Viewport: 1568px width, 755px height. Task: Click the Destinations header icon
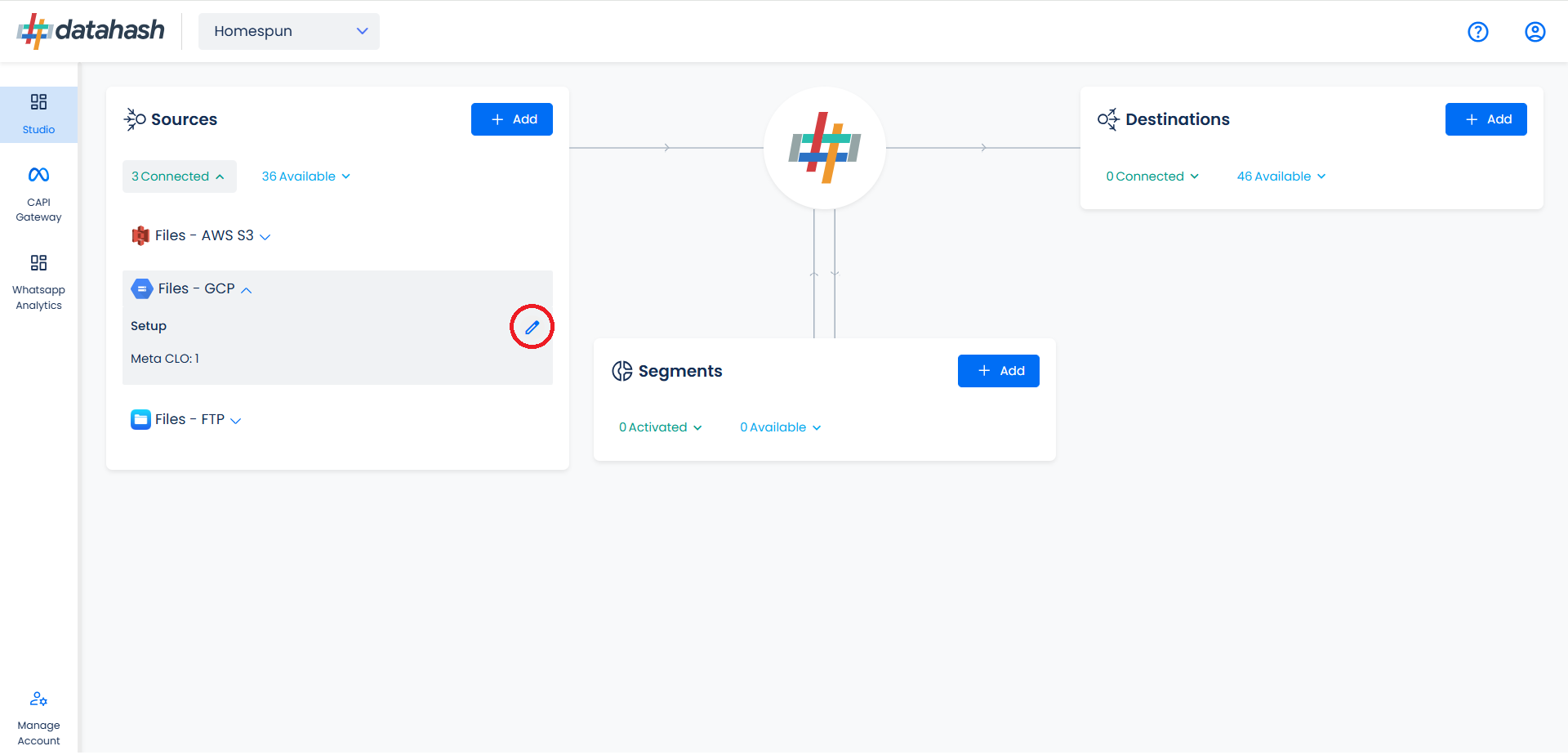tap(1108, 119)
